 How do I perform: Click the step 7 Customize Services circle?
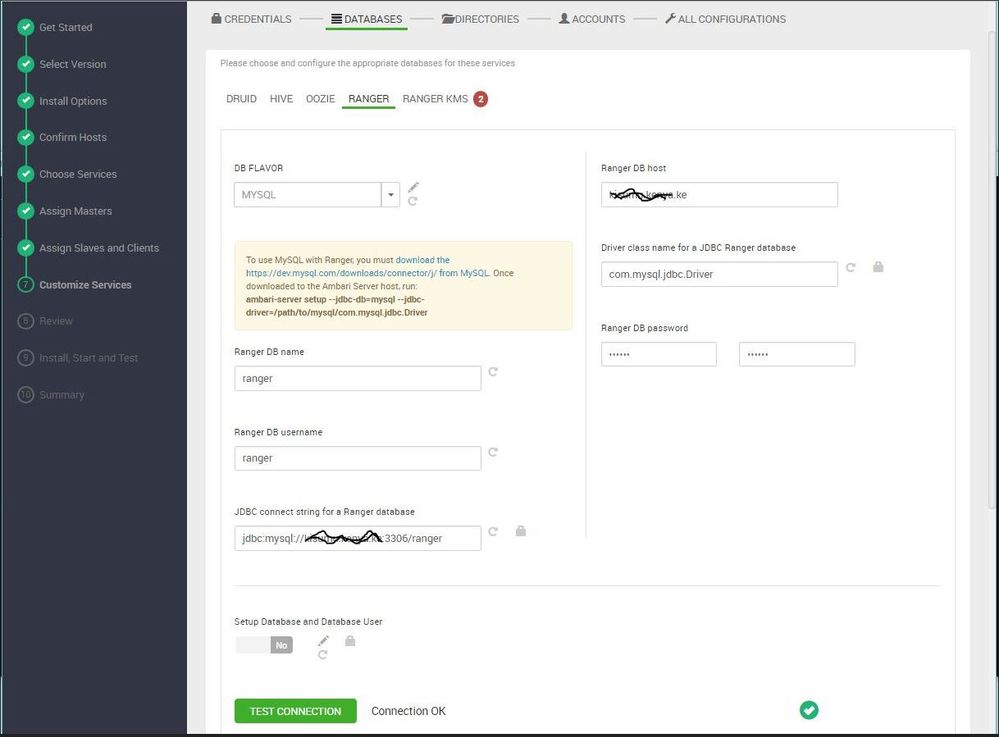(x=25, y=285)
